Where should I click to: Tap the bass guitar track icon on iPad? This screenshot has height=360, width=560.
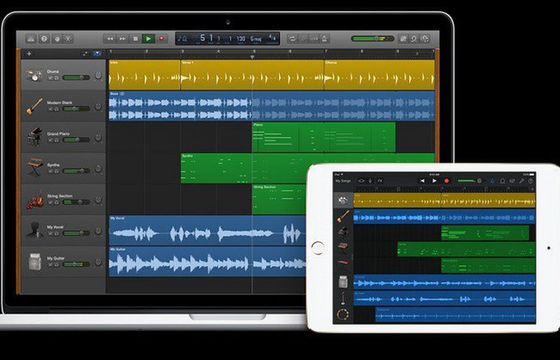coord(344,216)
